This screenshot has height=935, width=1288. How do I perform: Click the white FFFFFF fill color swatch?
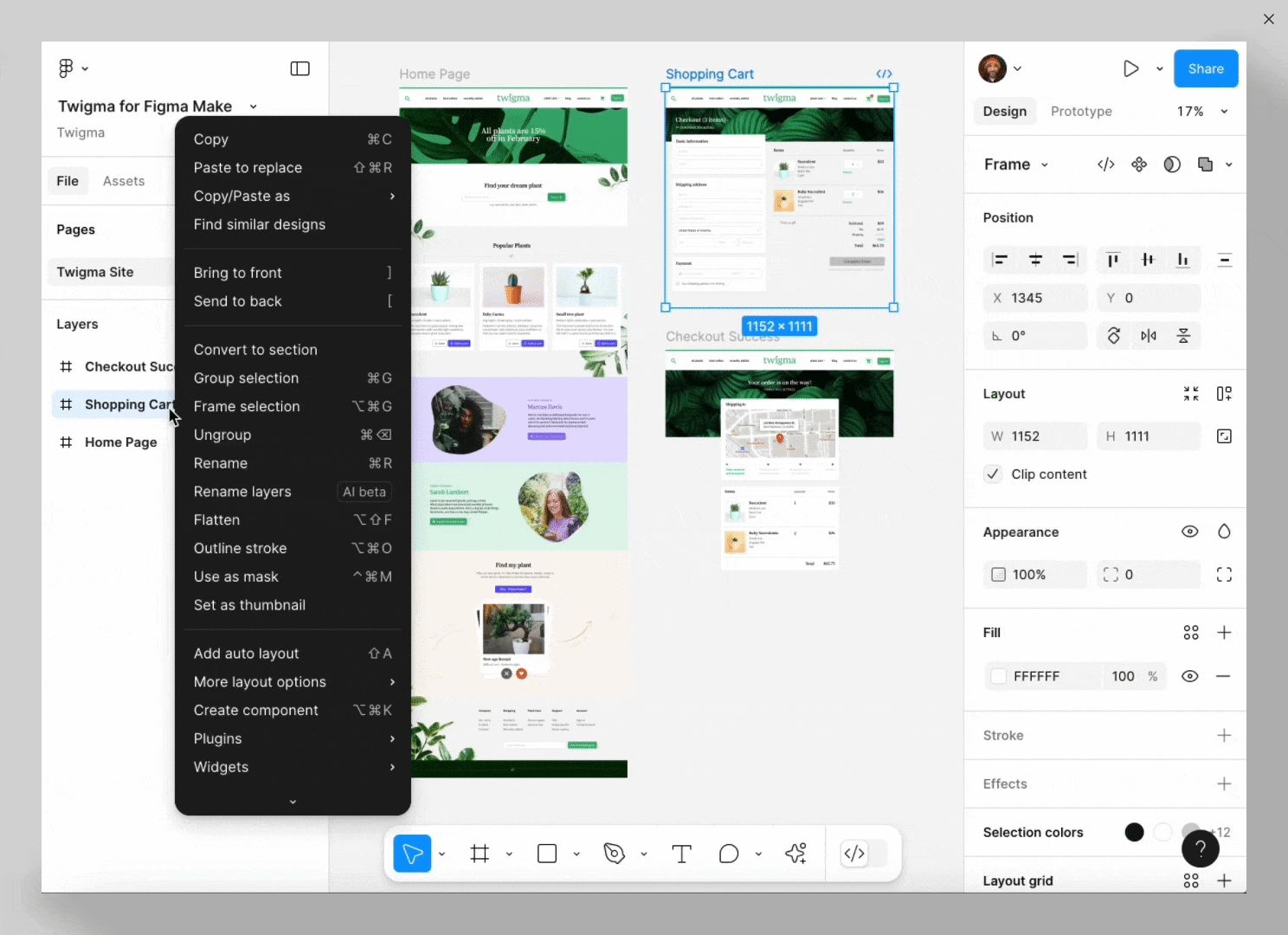pyautogui.click(x=999, y=676)
